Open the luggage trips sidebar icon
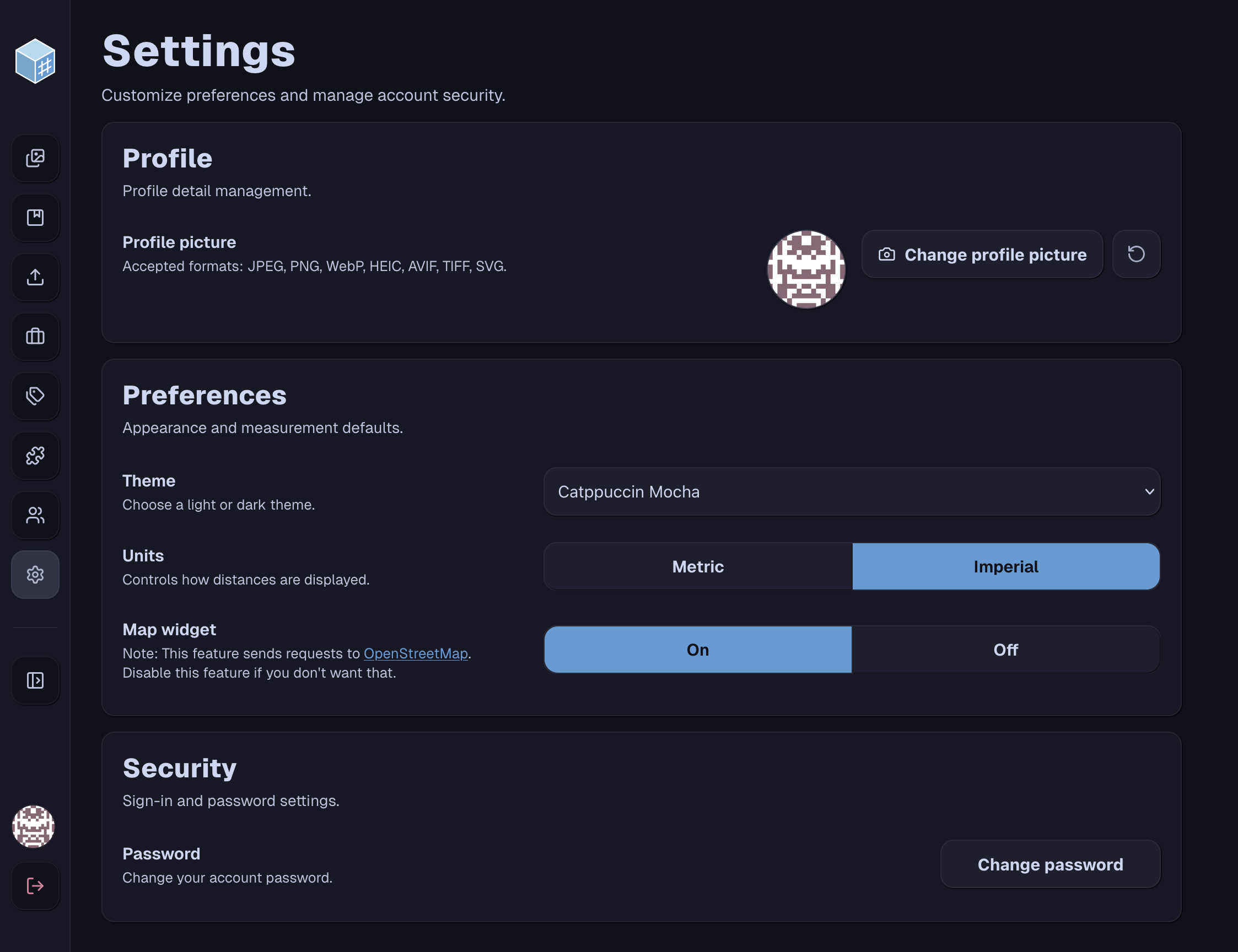This screenshot has width=1238, height=952. [35, 337]
